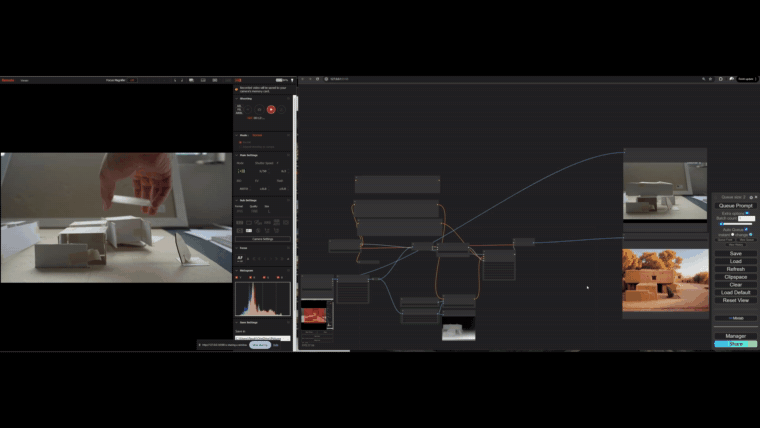This screenshot has height=428, width=760.
Task: Click the battery indicator in Remote toolbar
Action: pos(280,80)
